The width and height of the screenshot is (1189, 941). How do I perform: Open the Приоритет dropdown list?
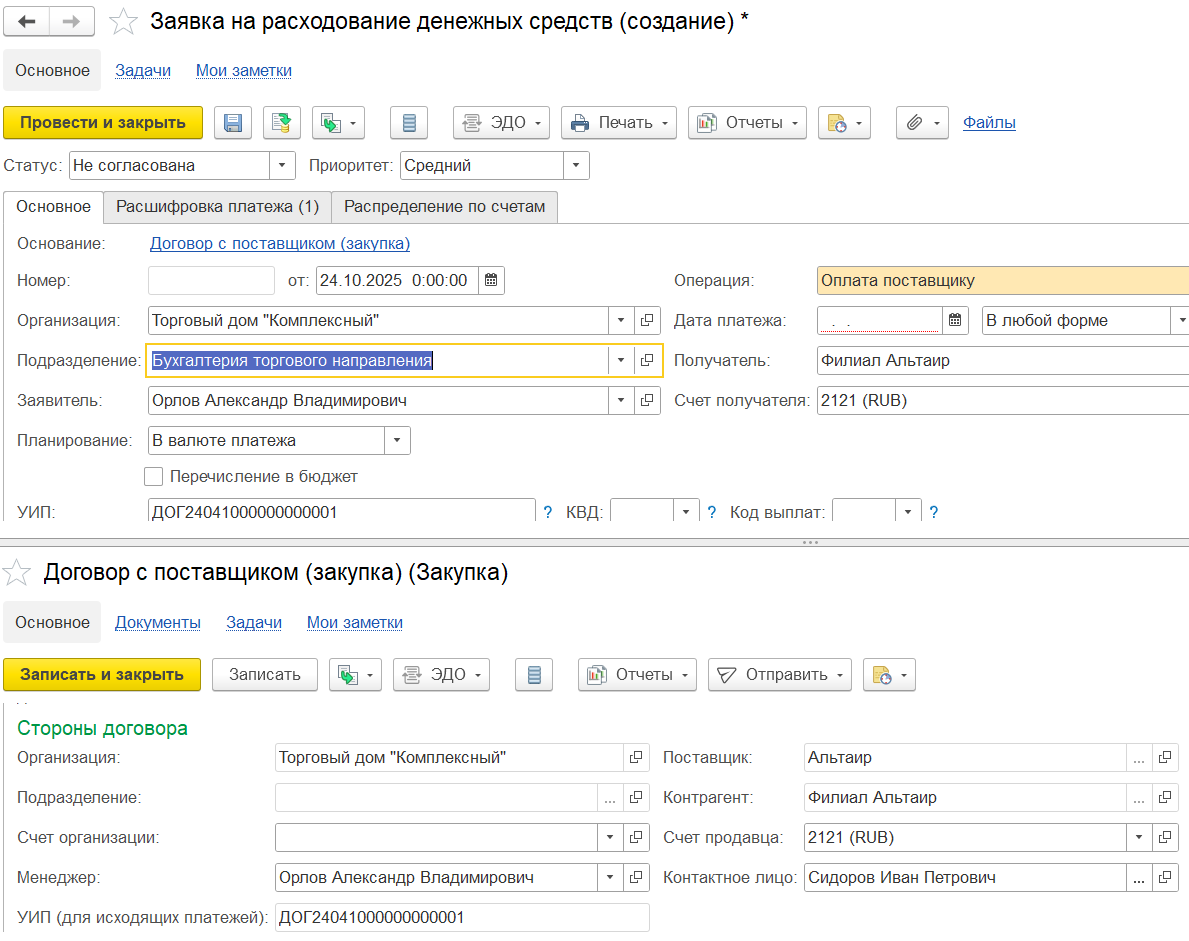[576, 166]
